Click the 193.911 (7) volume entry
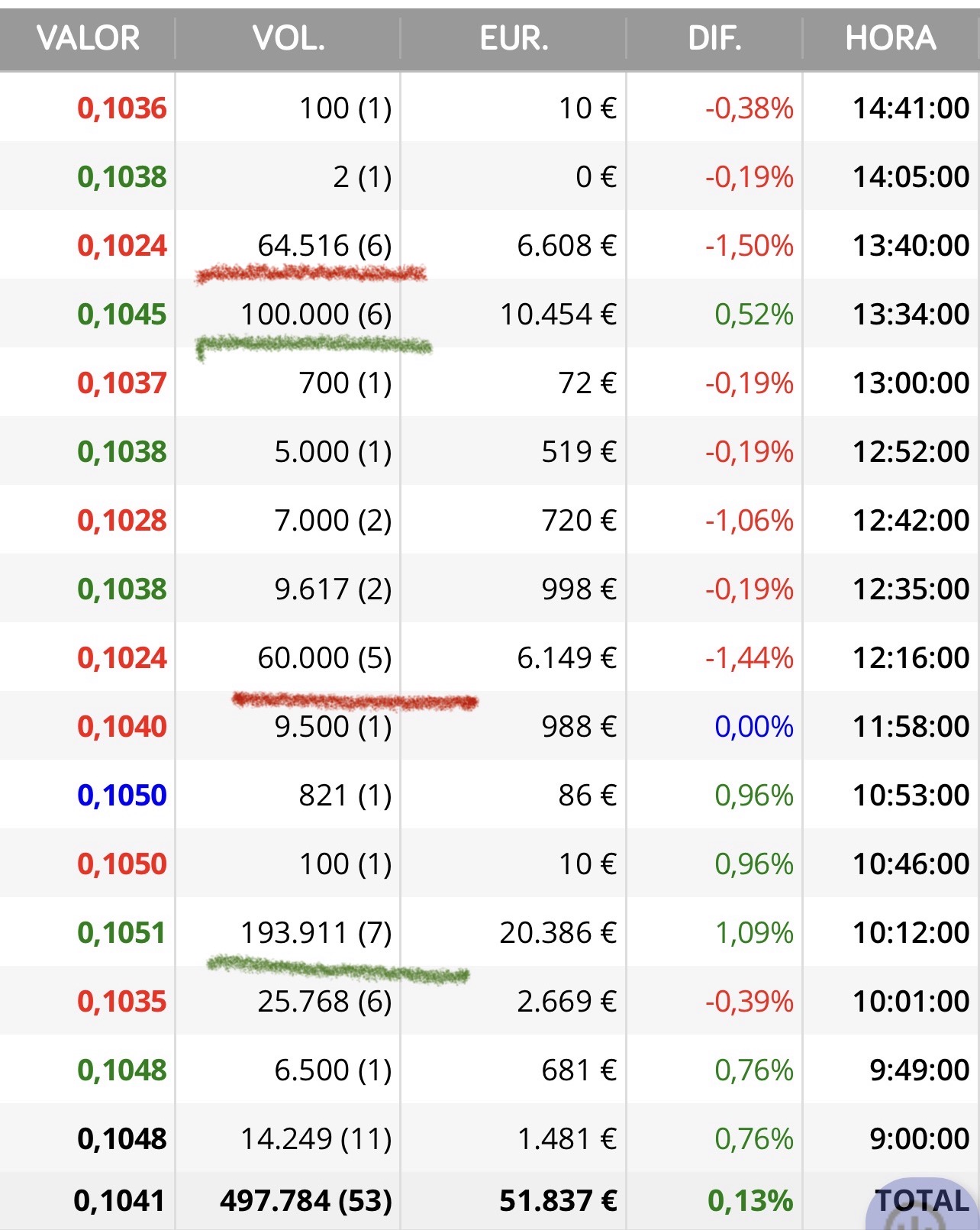The image size is (980, 1230). (x=316, y=933)
